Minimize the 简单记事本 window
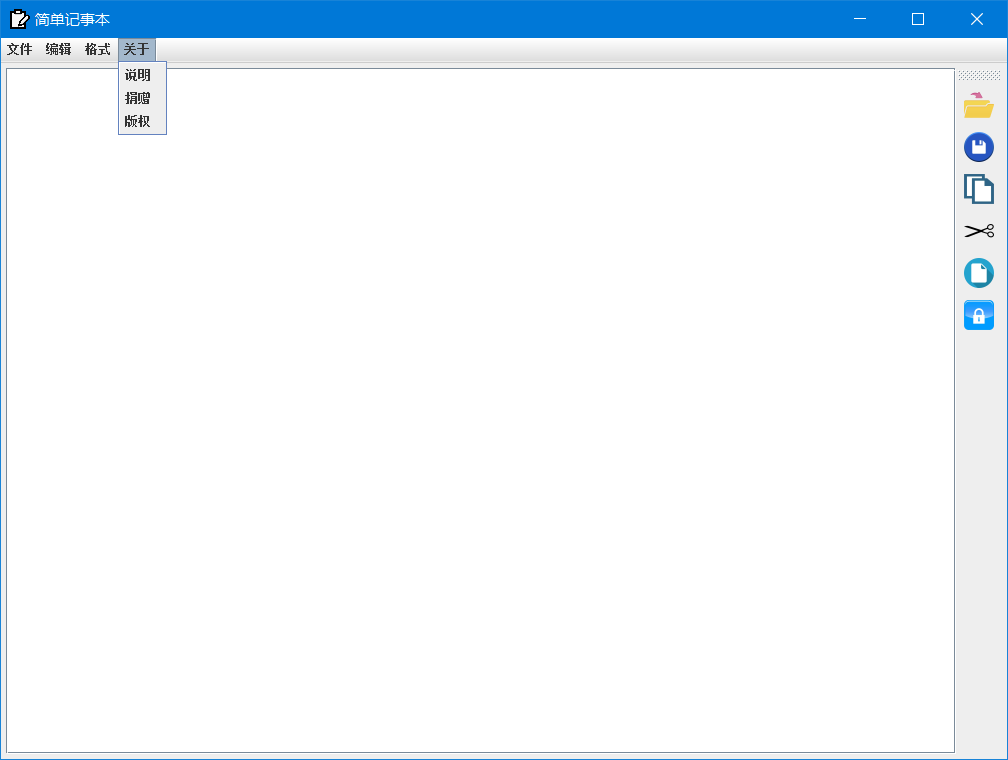 [860, 19]
